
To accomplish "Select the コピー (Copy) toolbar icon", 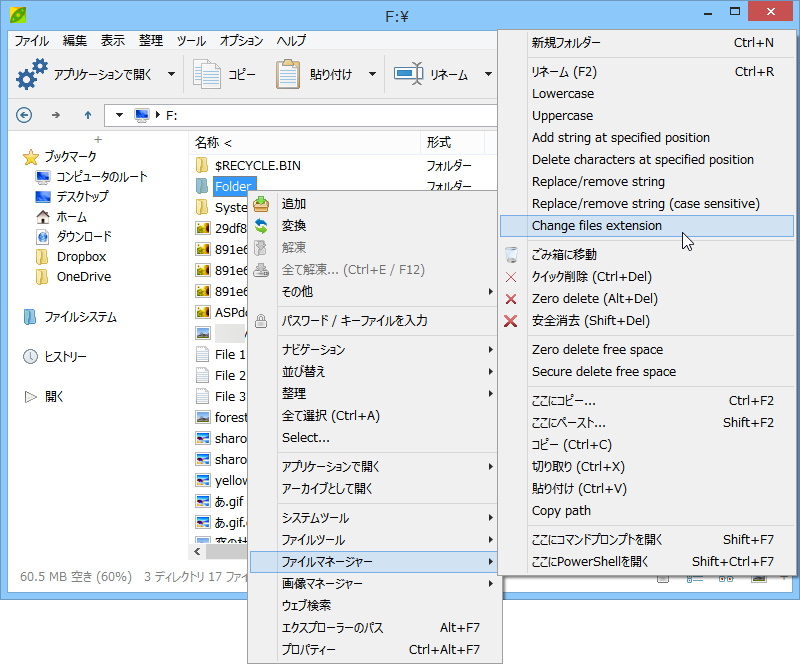I will coord(206,73).
